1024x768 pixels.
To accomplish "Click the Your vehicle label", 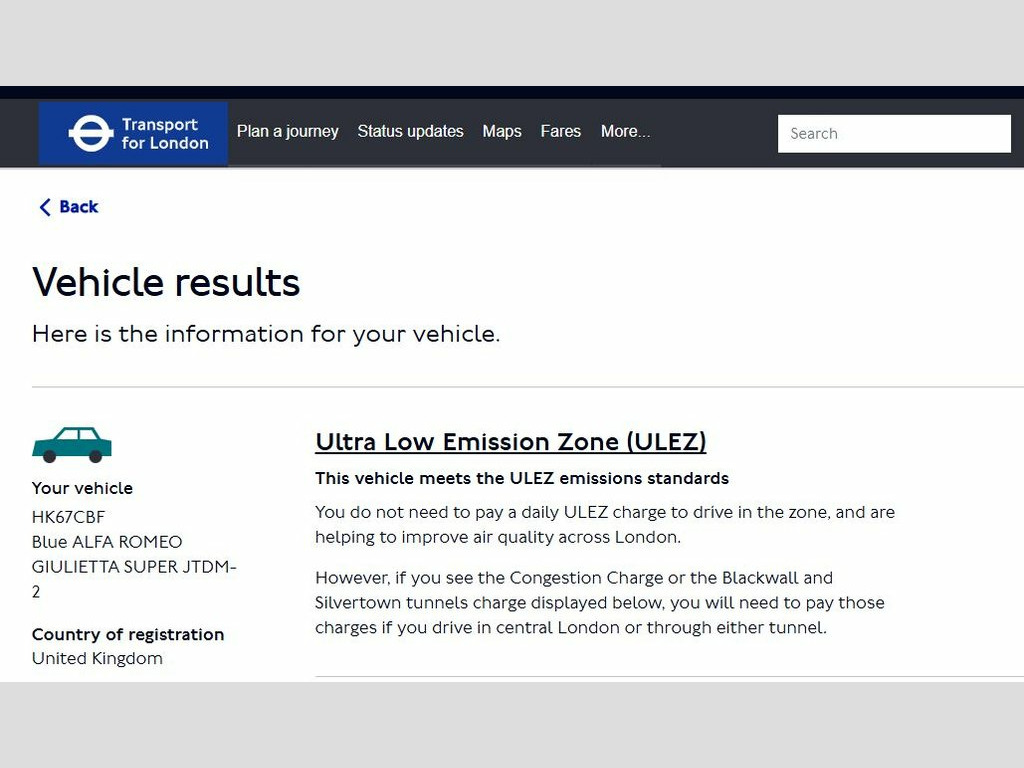I will (82, 488).
